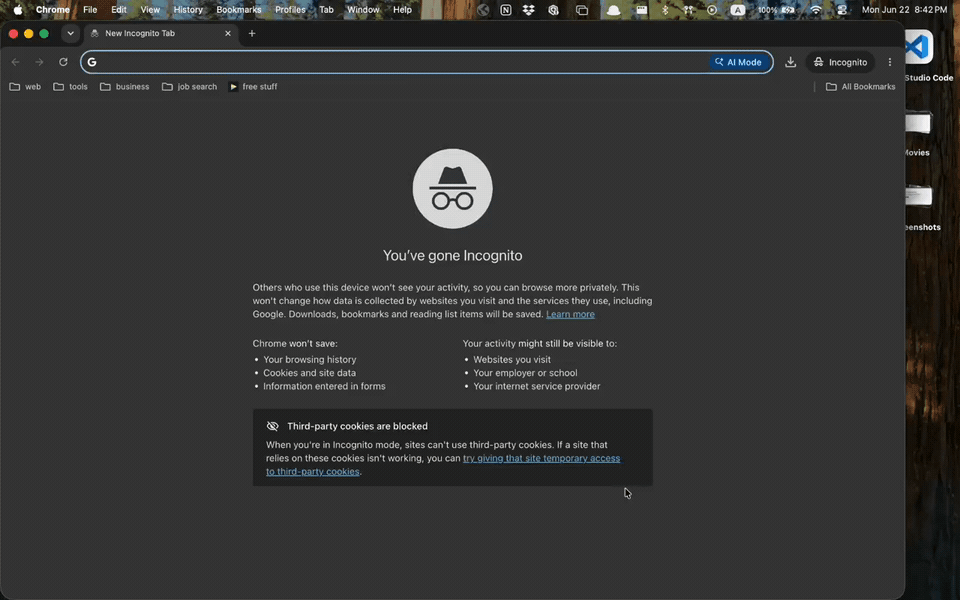Click the Google G icon in address bar
The image size is (960, 600).
[92, 62]
